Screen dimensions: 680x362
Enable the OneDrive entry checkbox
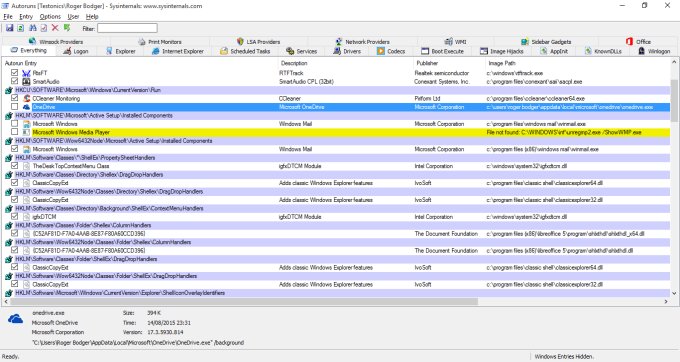(x=14, y=107)
